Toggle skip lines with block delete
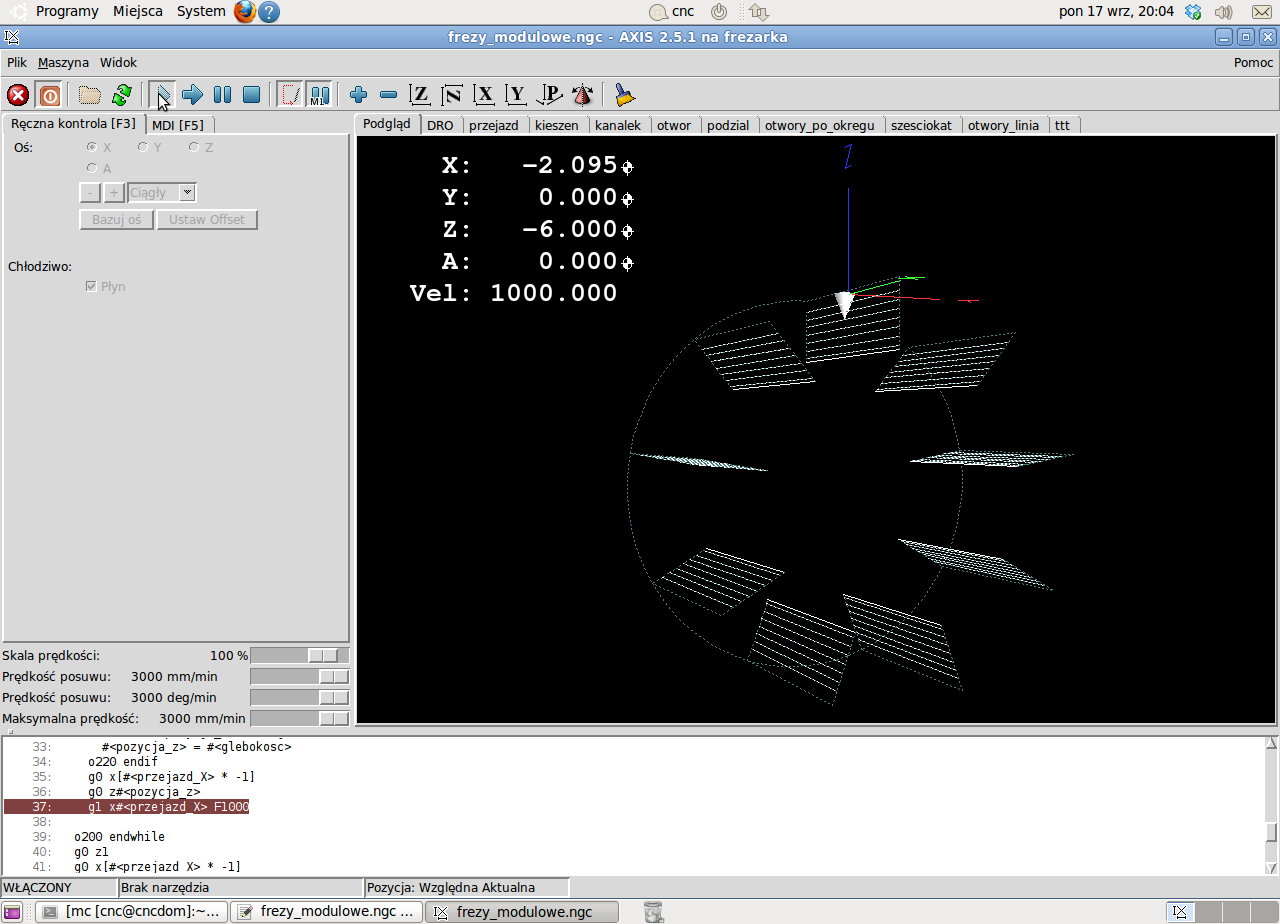1280x924 pixels. point(290,95)
